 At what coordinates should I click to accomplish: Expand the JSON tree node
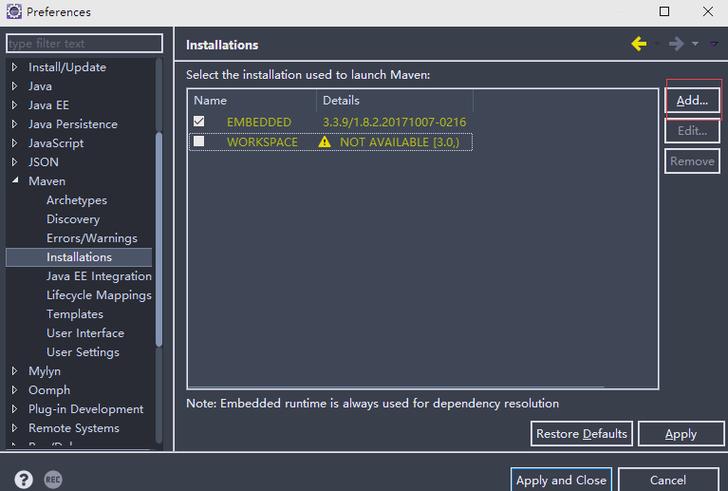click(14, 162)
